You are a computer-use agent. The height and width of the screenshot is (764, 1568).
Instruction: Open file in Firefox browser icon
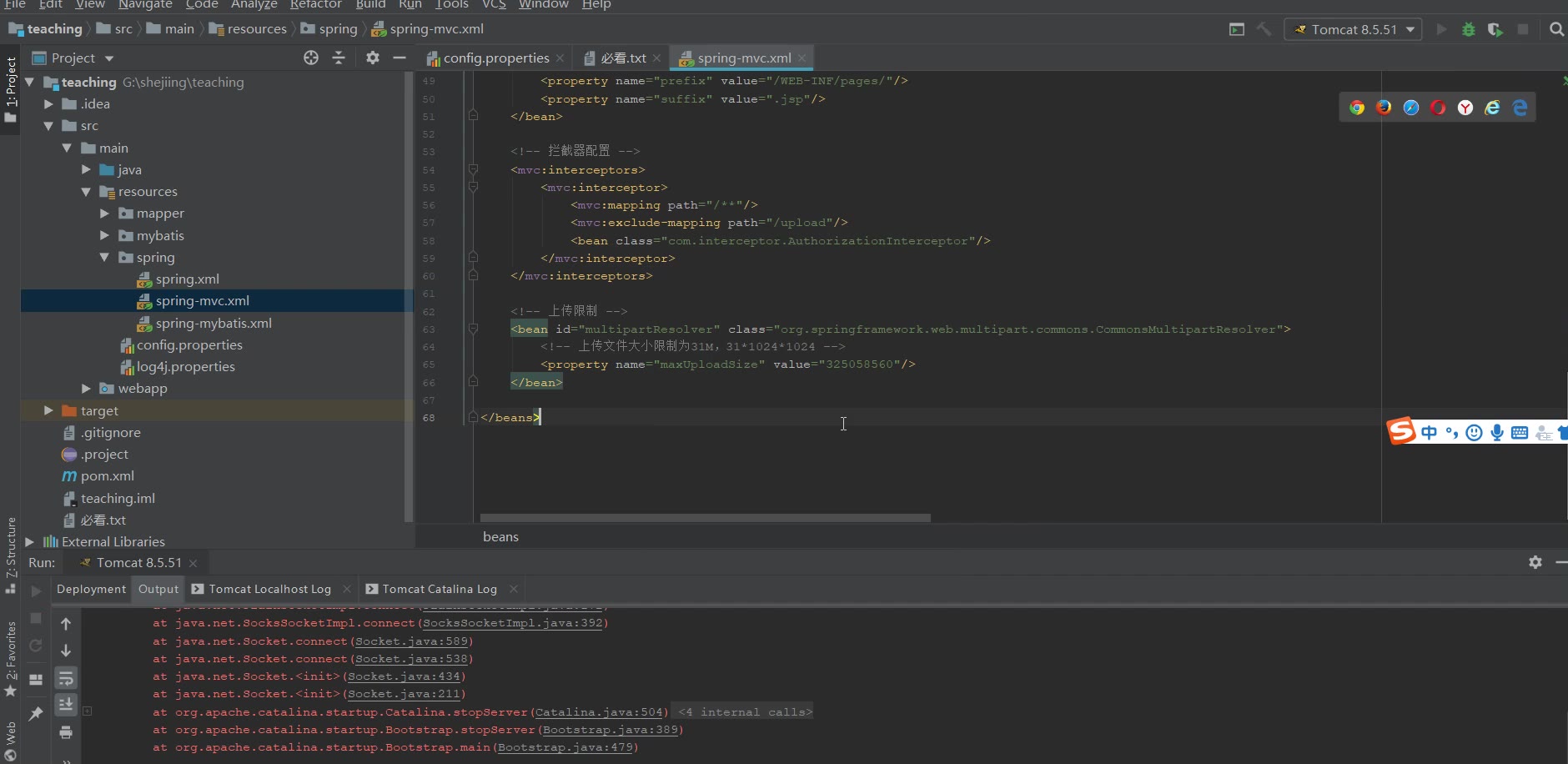point(1384,108)
